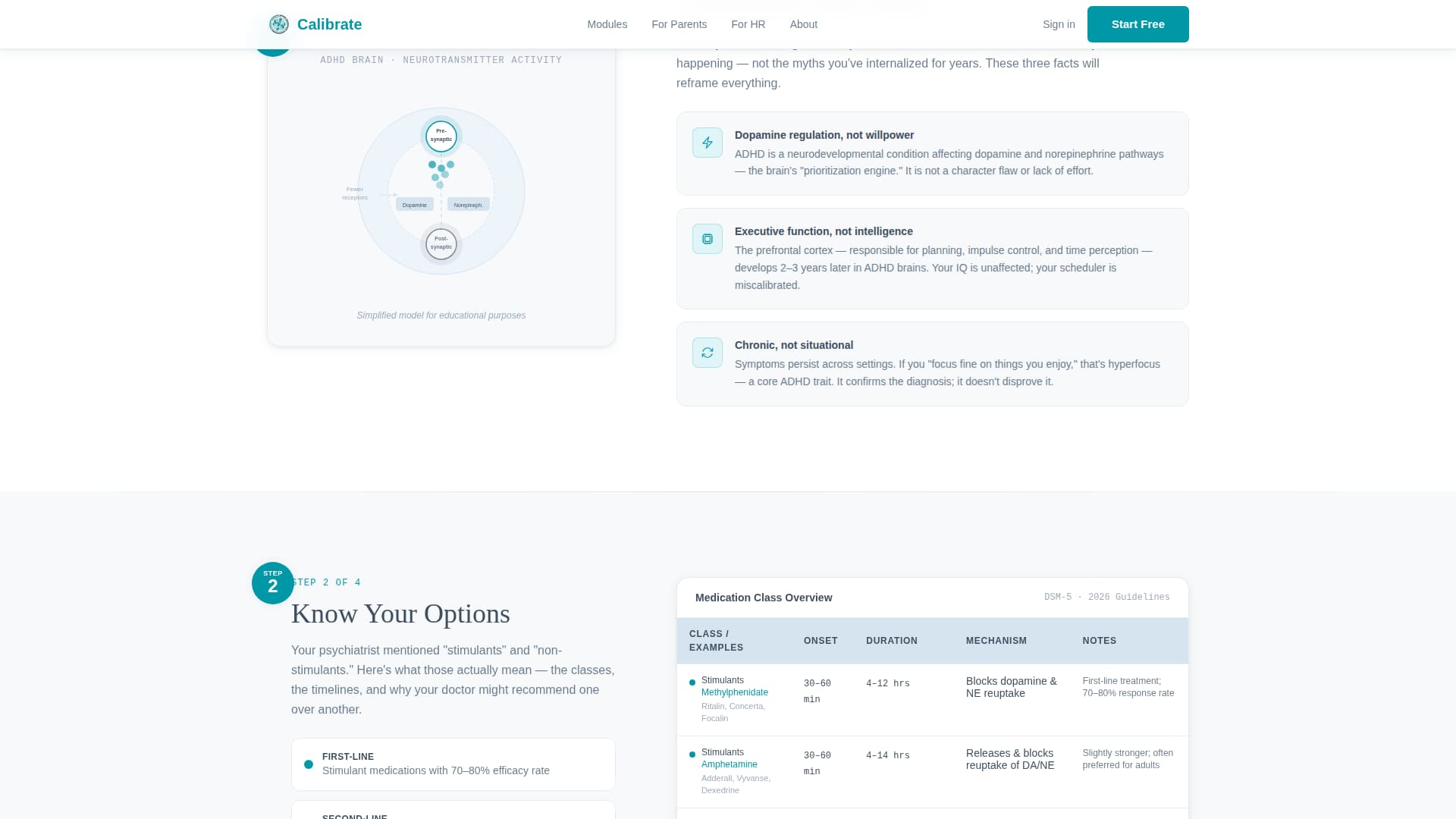
Task: Click the Medication Class Overview title
Action: (764, 598)
